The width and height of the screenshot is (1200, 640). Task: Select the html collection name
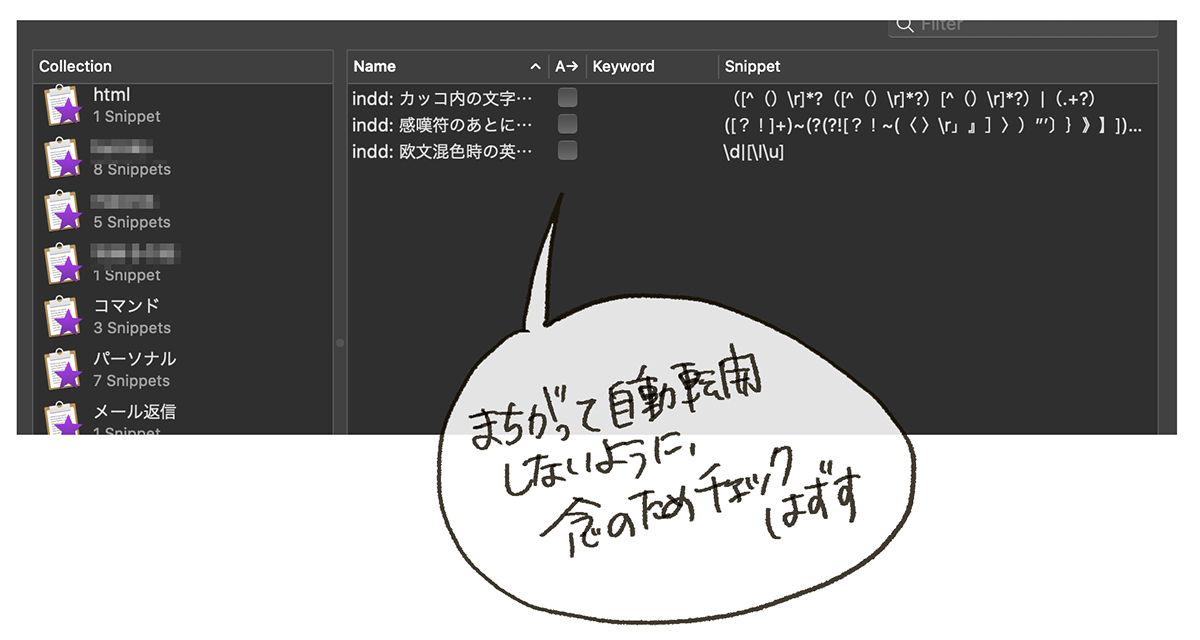coord(112,95)
